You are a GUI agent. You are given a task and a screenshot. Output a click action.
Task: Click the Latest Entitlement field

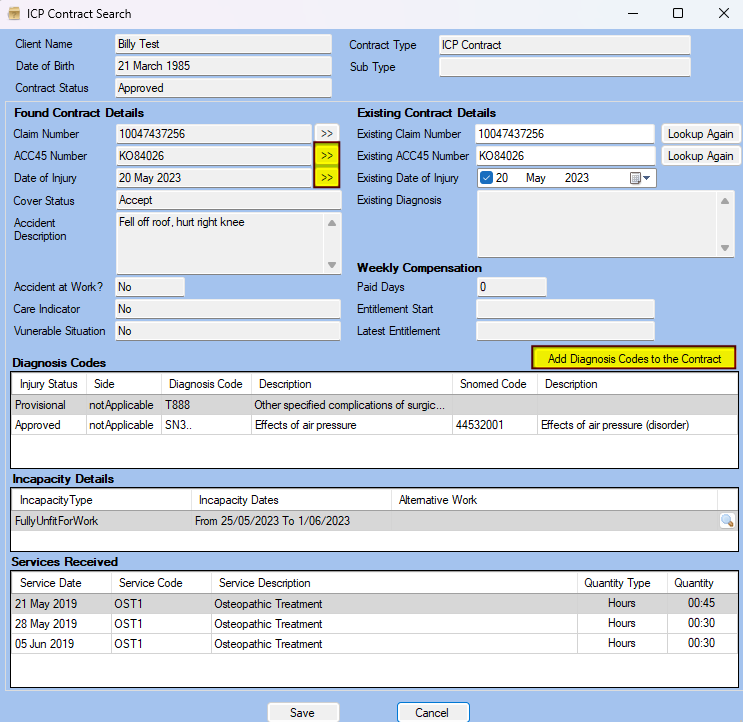(x=565, y=331)
